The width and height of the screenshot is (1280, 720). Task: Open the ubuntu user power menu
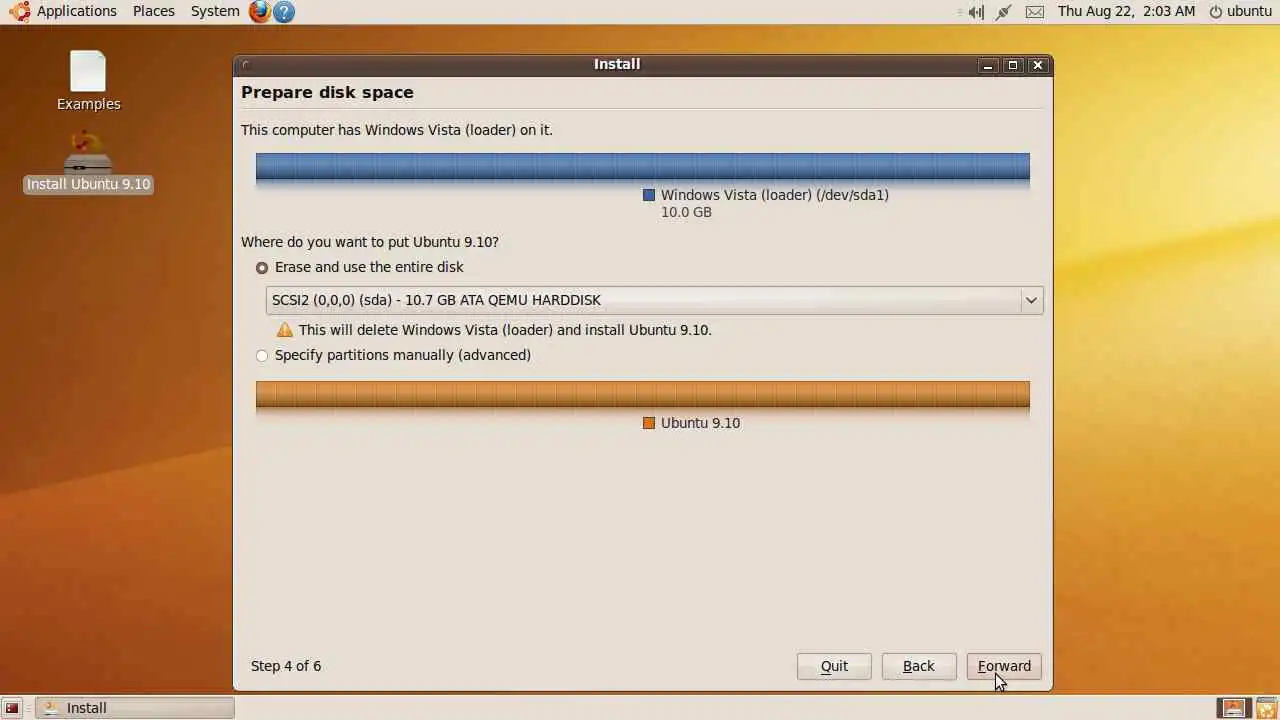coord(1240,11)
